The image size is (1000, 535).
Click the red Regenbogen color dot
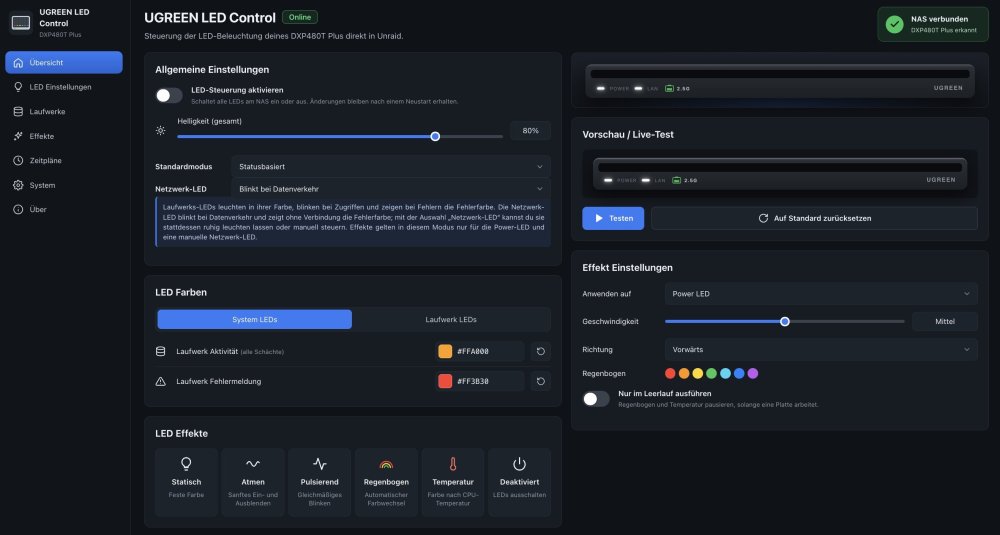pyautogui.click(x=670, y=374)
